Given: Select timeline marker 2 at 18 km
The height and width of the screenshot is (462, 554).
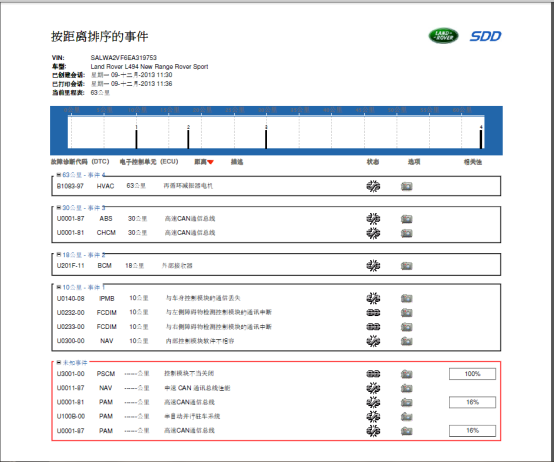Looking at the screenshot, I should point(188,139).
